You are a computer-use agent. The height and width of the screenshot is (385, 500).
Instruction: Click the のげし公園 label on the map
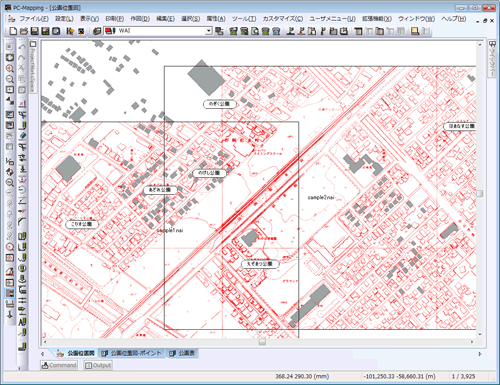pyautogui.click(x=209, y=173)
